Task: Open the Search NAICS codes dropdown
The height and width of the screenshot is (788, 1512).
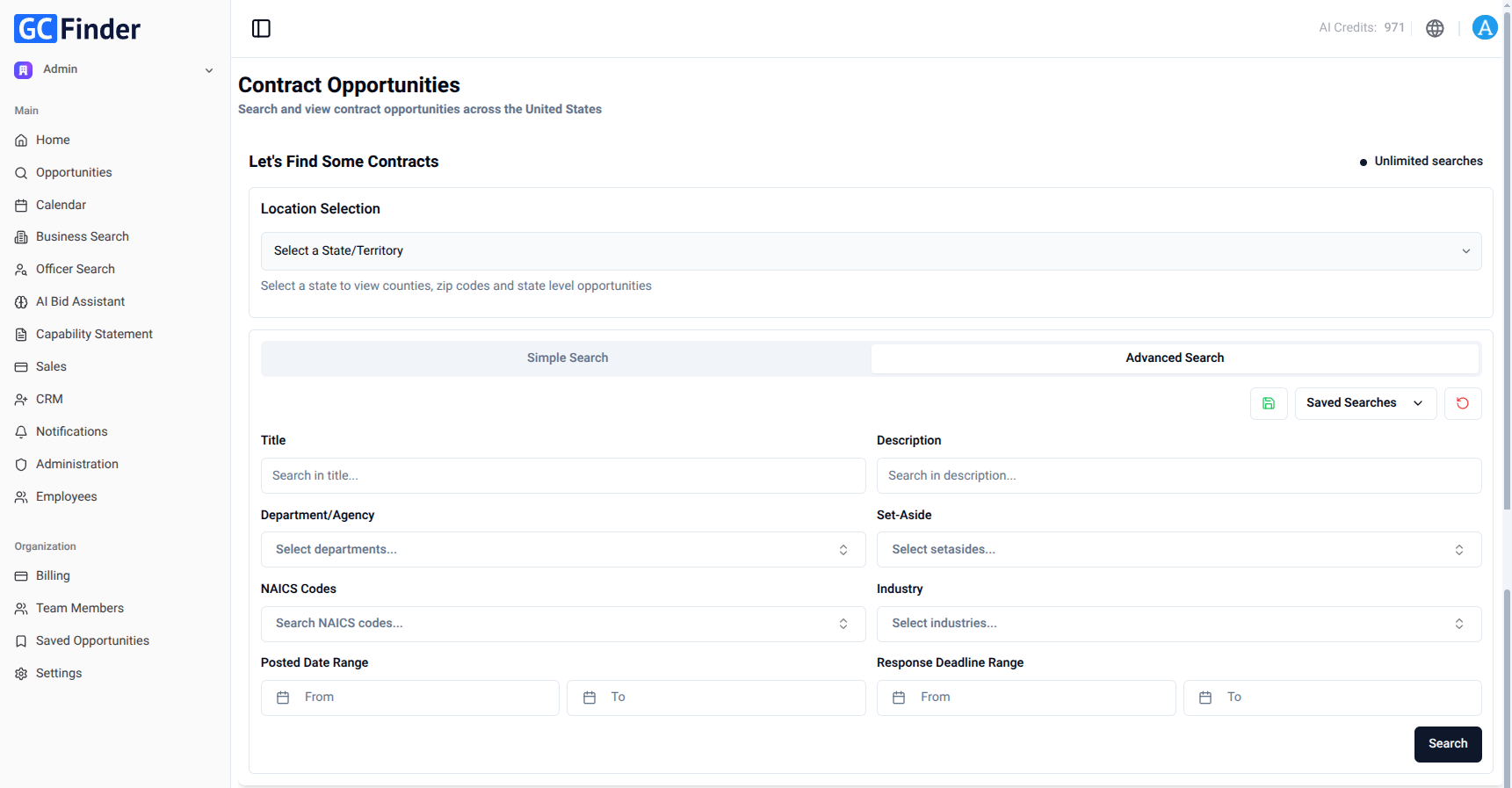Action: pyautogui.click(x=563, y=624)
